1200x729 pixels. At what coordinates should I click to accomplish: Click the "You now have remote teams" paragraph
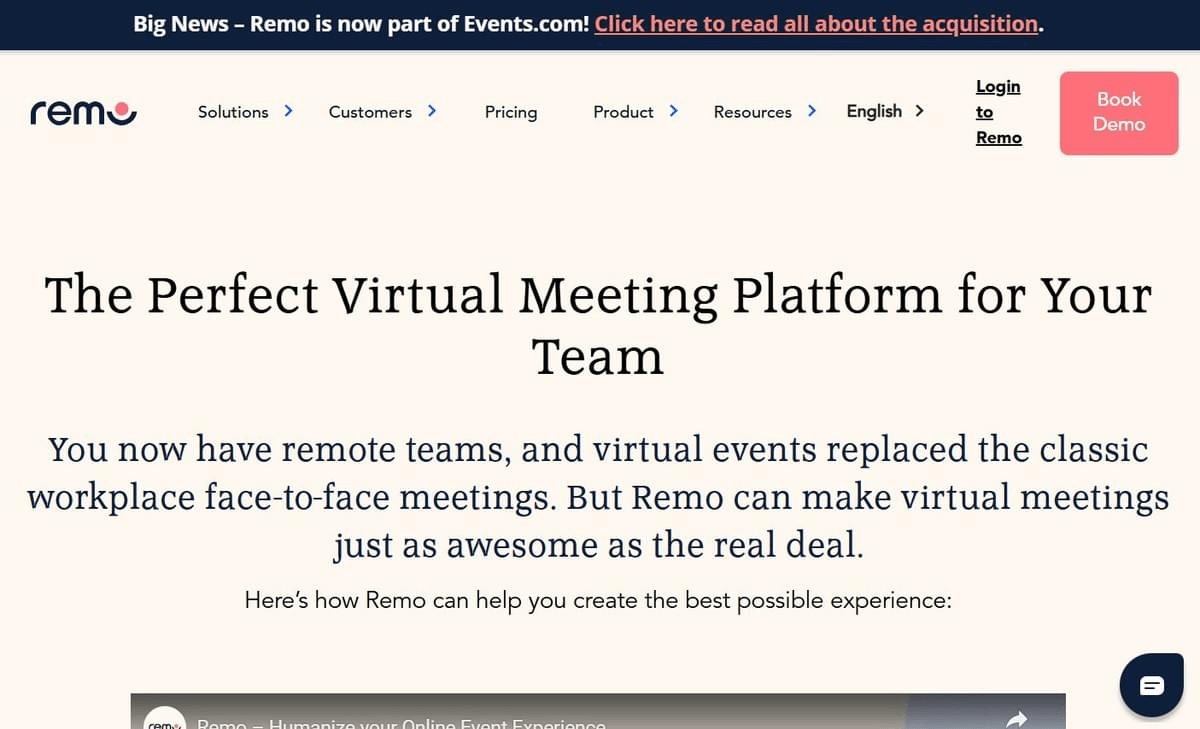click(x=598, y=497)
